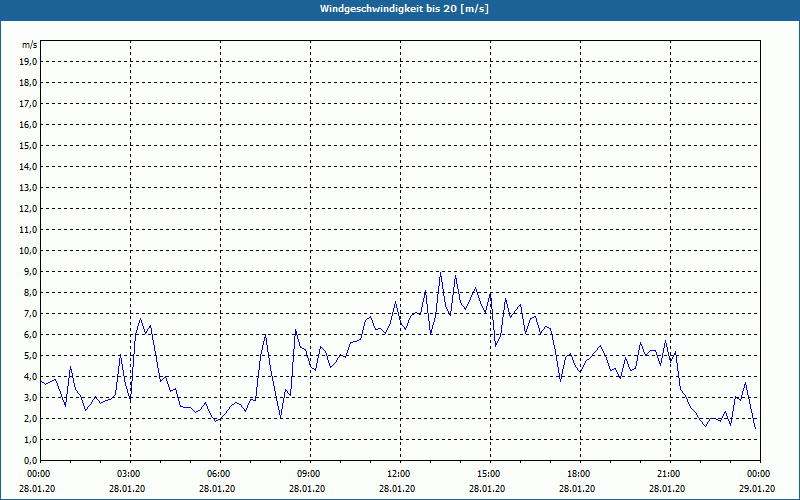Select the '06:00' time label
800x500 pixels.
220,474
